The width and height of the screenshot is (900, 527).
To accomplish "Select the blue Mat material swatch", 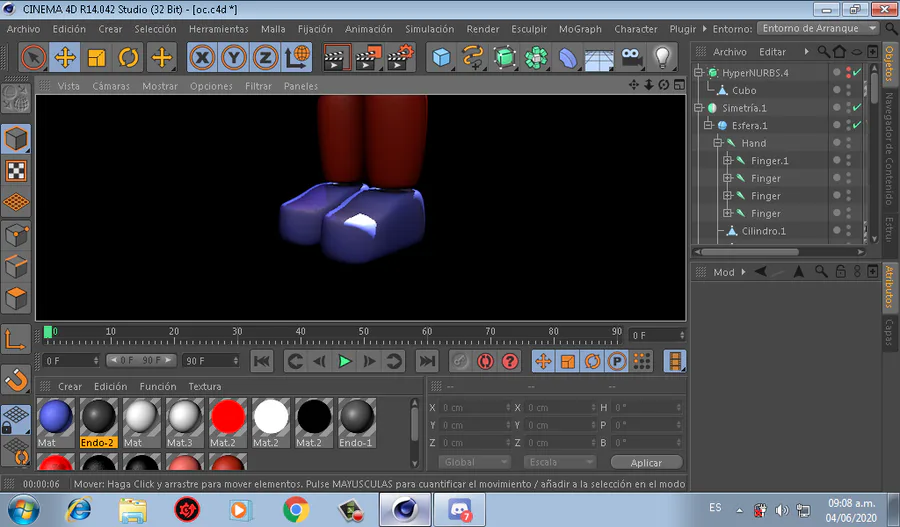I will [x=56, y=423].
